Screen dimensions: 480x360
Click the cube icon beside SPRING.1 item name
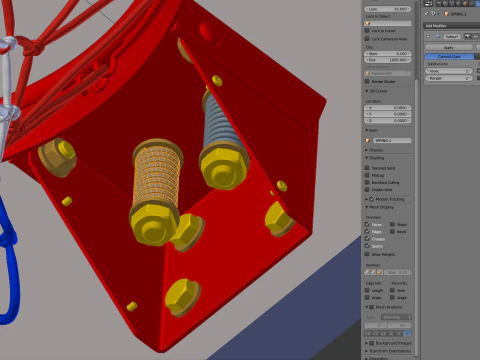368,141
